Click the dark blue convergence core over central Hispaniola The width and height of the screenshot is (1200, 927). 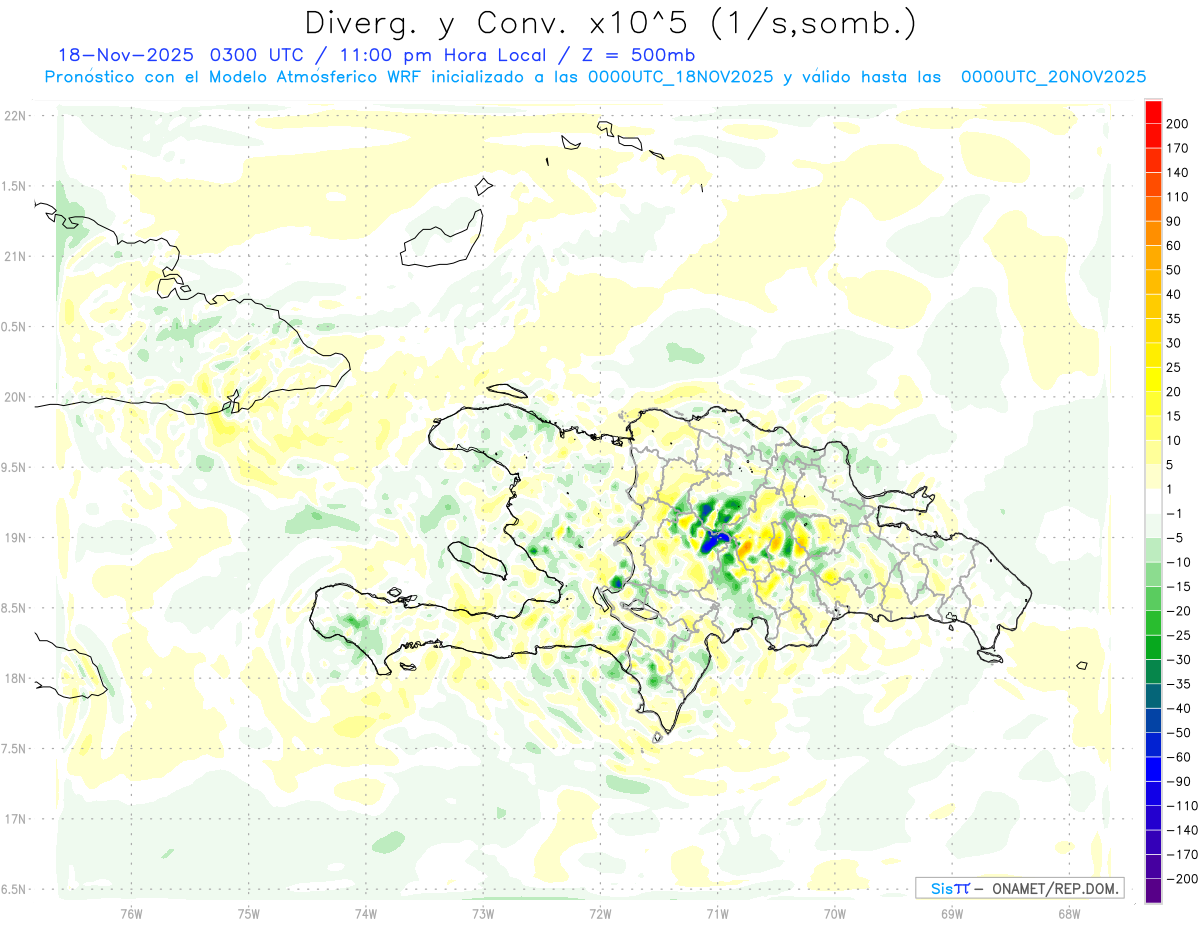714,541
